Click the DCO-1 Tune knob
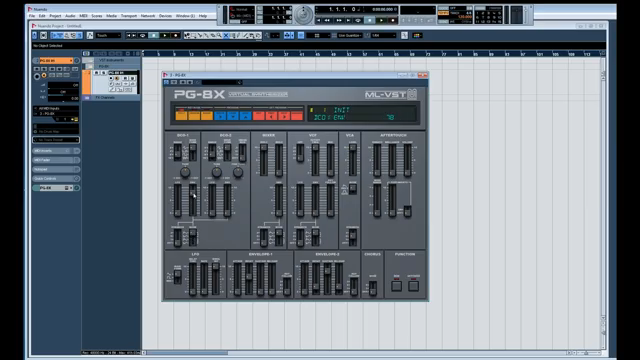The image size is (640, 360). pyautogui.click(x=185, y=172)
